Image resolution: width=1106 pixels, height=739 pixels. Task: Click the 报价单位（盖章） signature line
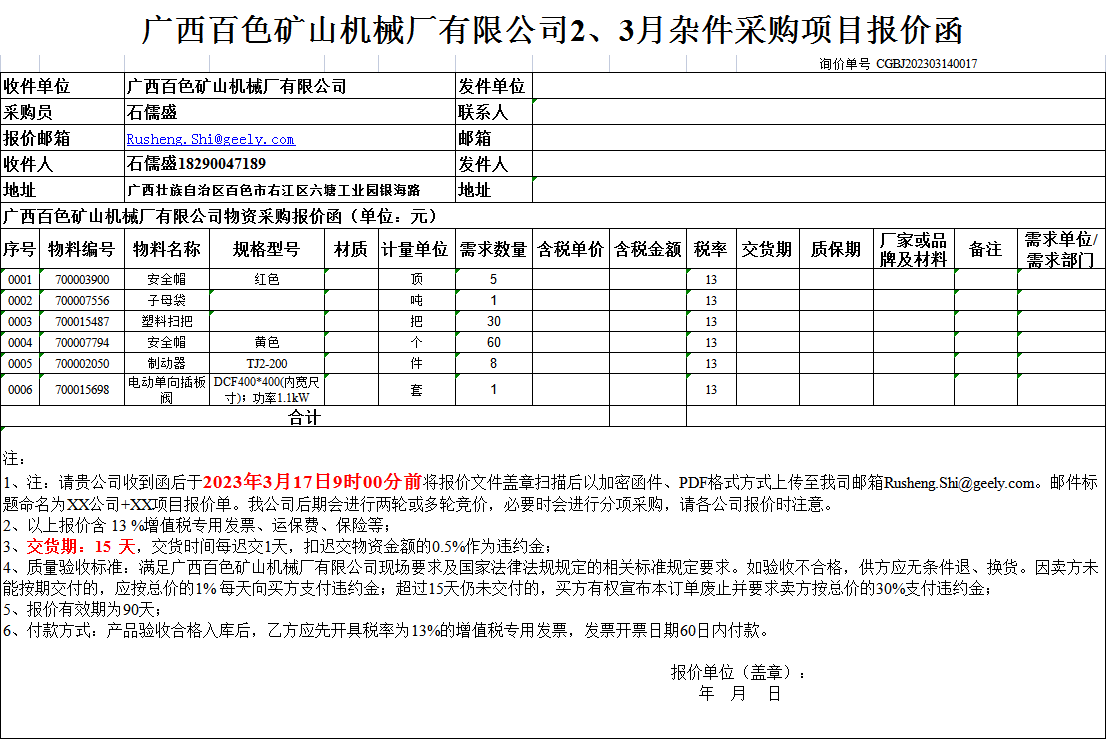point(738,672)
